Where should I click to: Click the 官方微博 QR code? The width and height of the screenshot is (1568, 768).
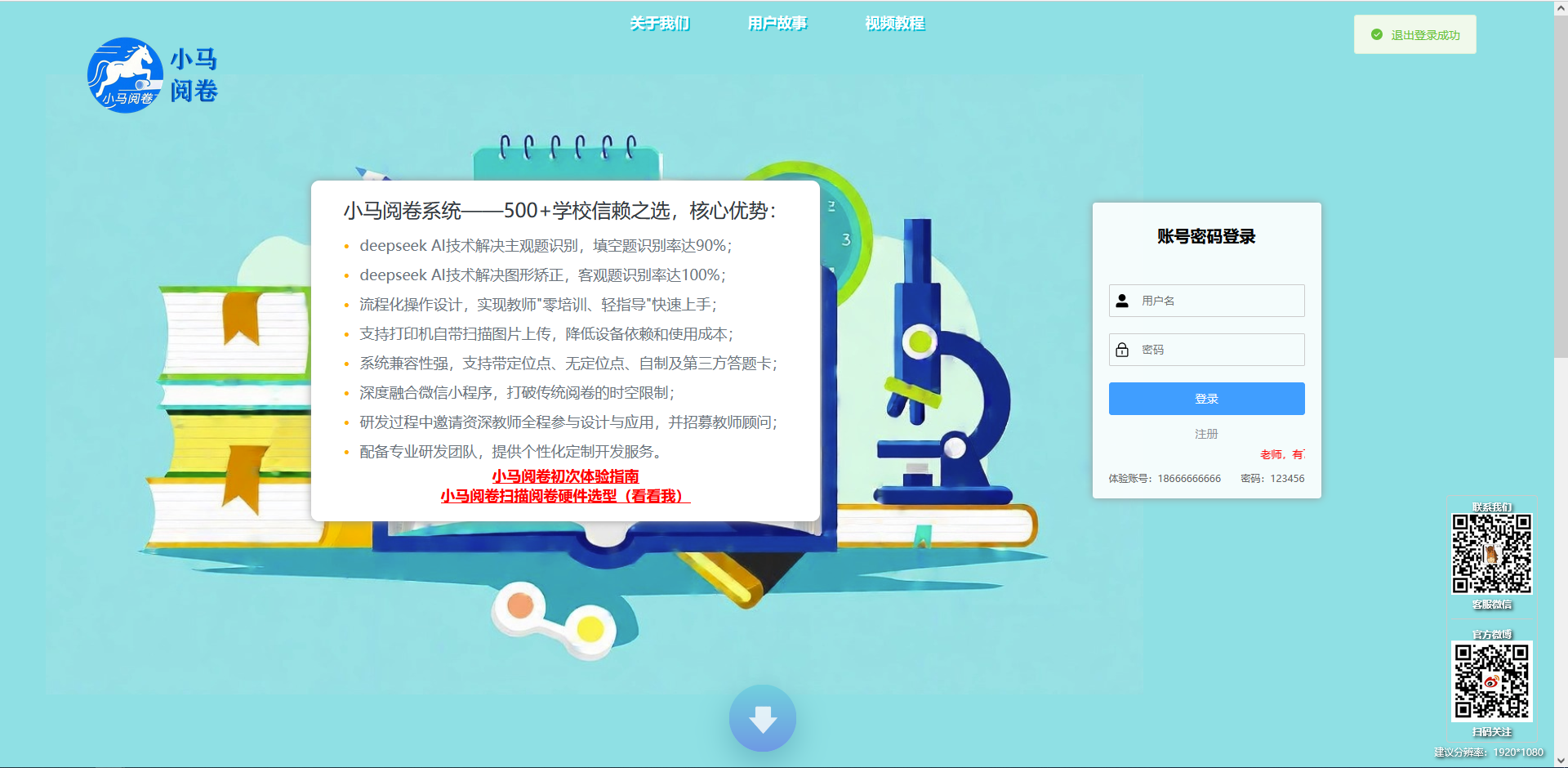pyautogui.click(x=1491, y=681)
